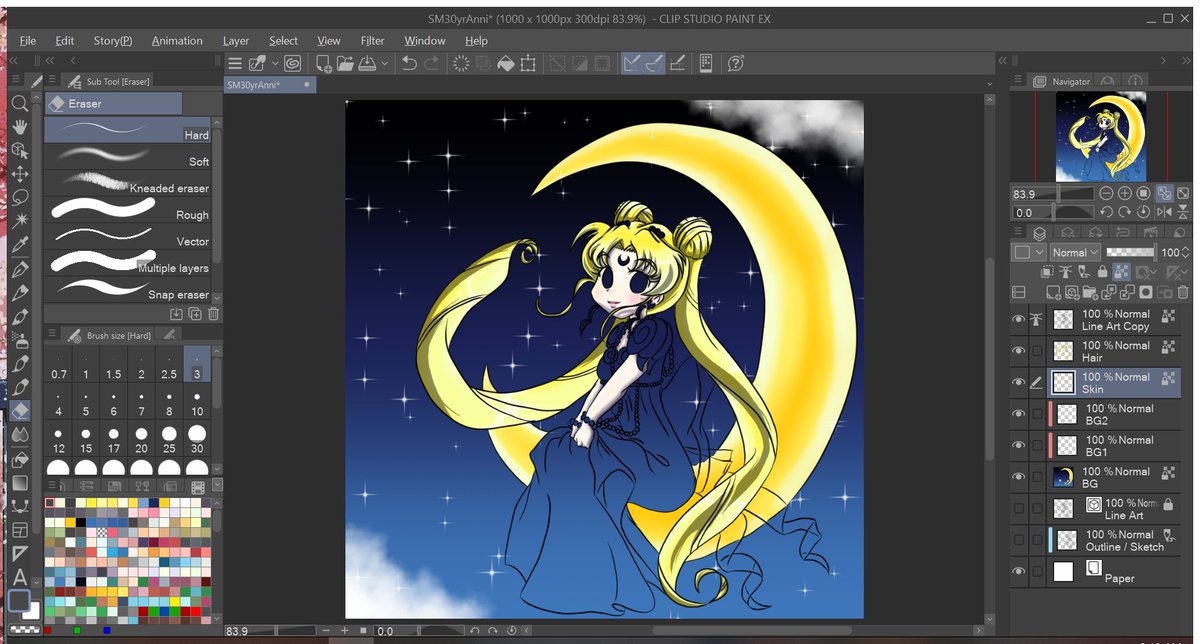Select the Auto select magic wand tool
1200x644 pixels.
[x=19, y=220]
